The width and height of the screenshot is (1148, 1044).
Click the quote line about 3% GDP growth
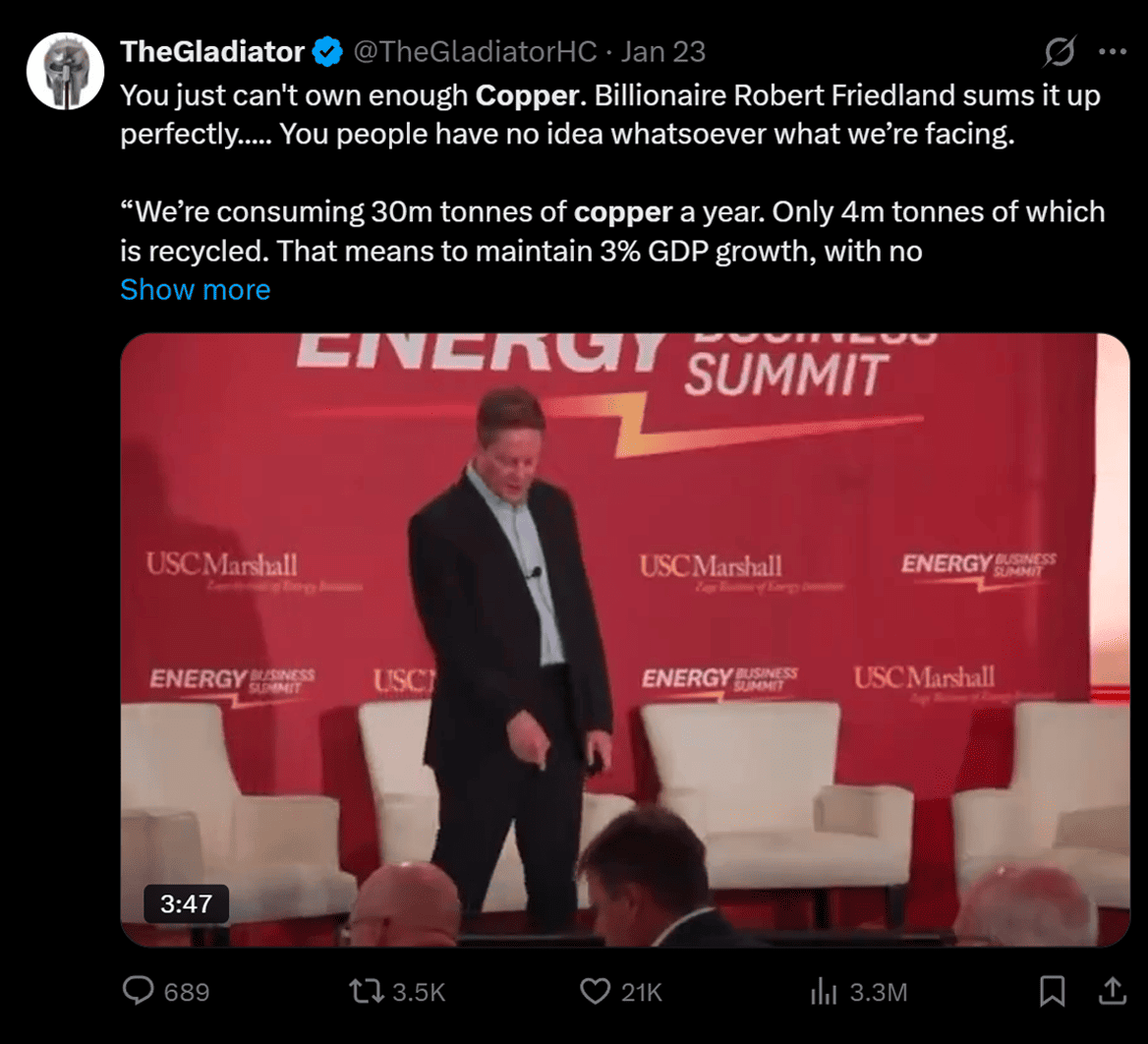[521, 252]
